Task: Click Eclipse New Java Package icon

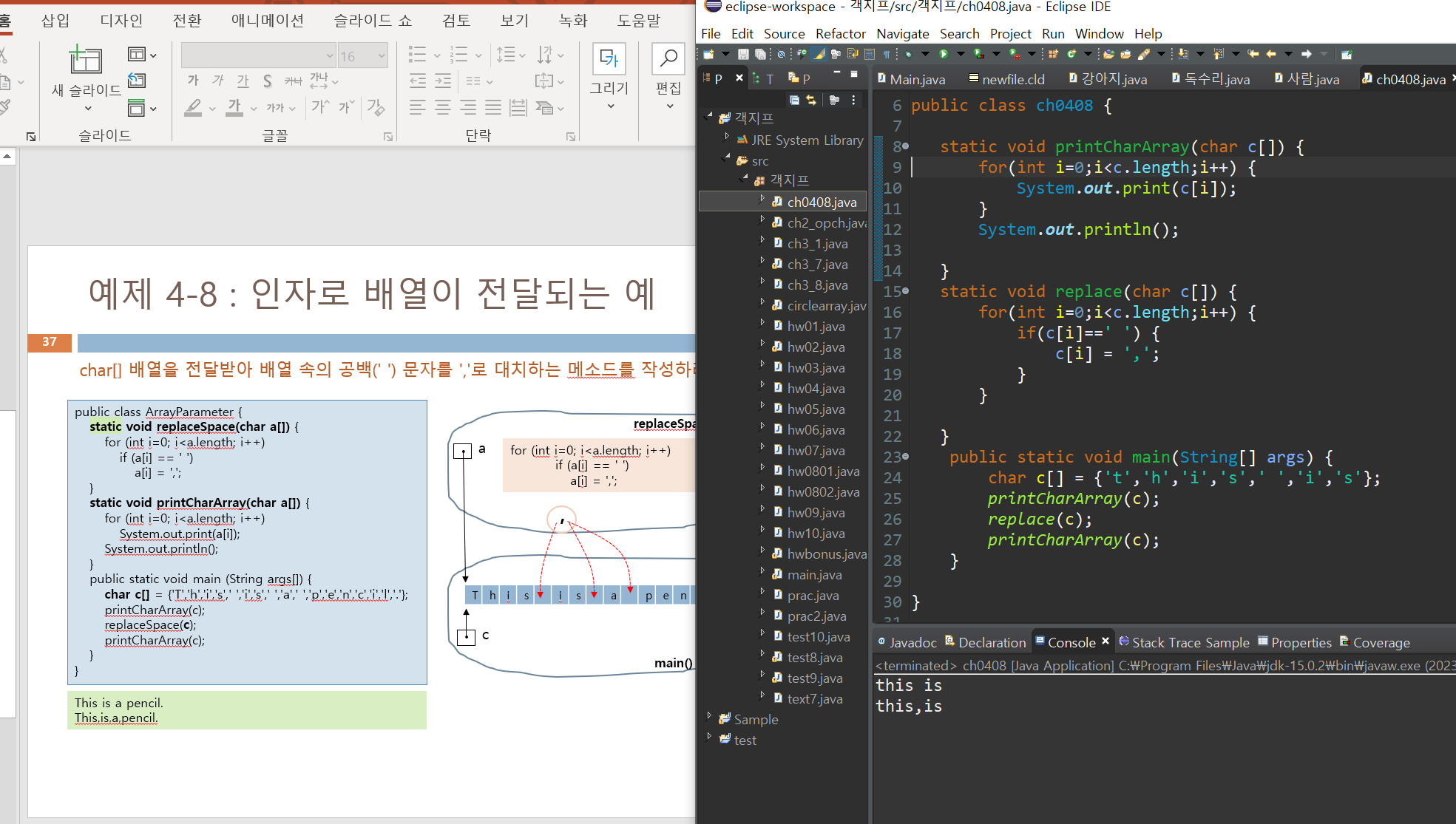Action: [x=1053, y=54]
